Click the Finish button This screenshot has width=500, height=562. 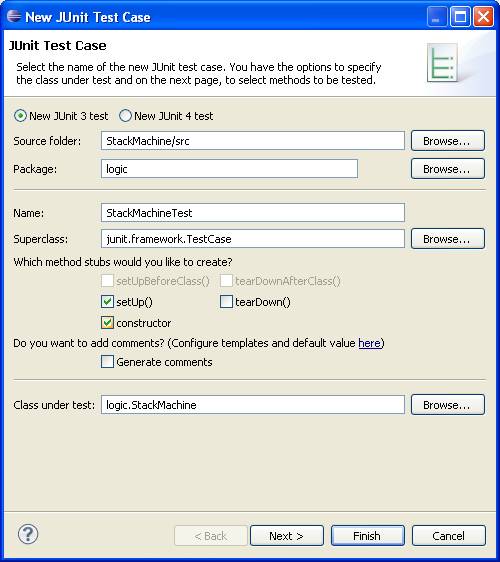pyautogui.click(x=368, y=536)
